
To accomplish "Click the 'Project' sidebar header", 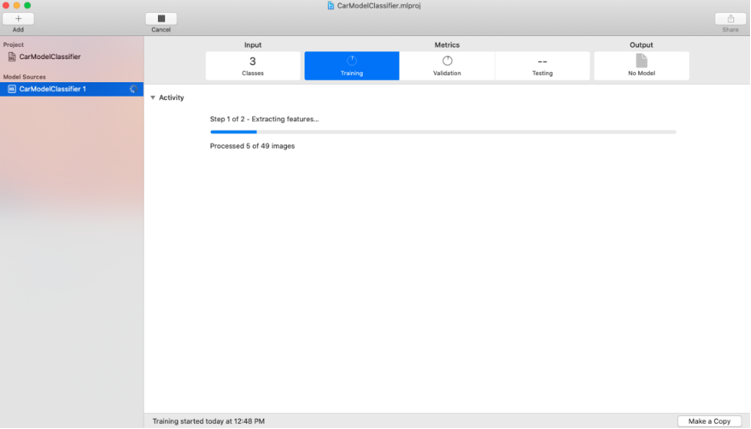I will (x=13, y=45).
